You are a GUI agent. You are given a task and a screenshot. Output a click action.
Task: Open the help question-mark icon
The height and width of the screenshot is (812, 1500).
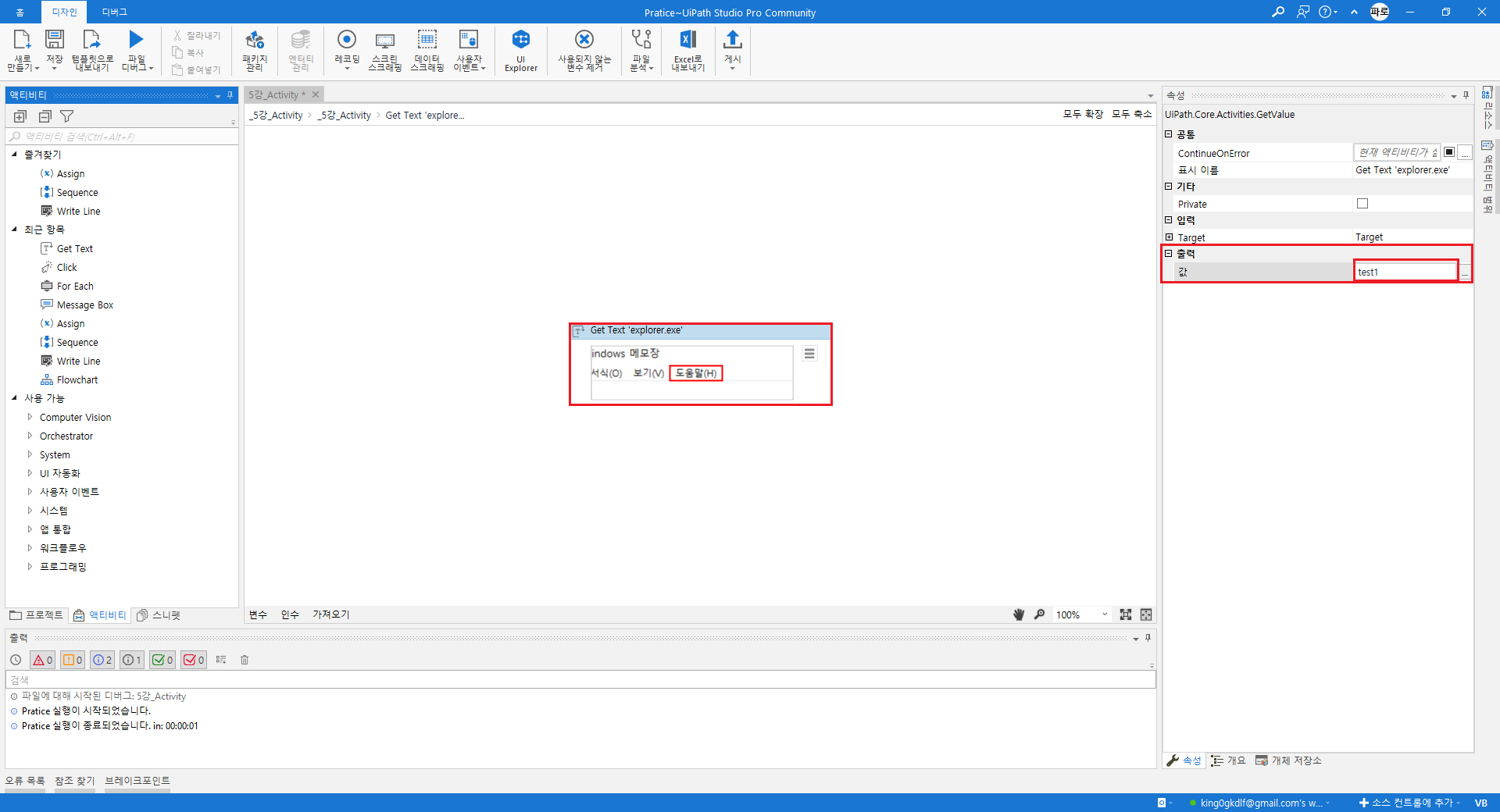1326,12
